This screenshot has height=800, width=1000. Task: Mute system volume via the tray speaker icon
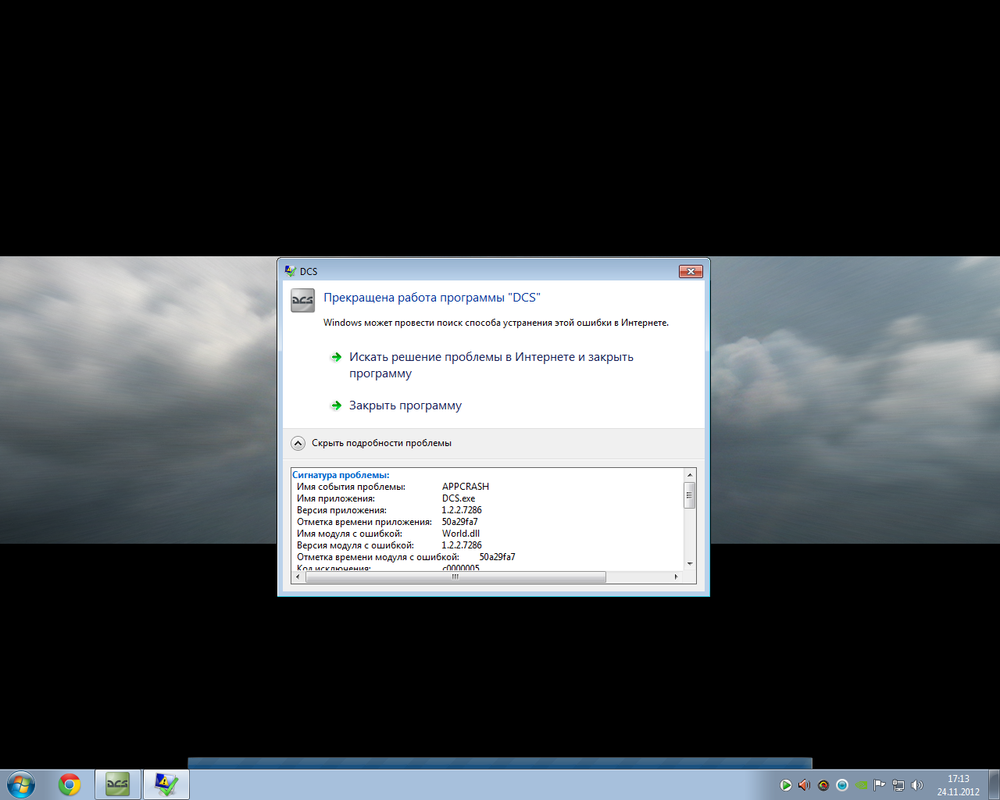[x=917, y=785]
